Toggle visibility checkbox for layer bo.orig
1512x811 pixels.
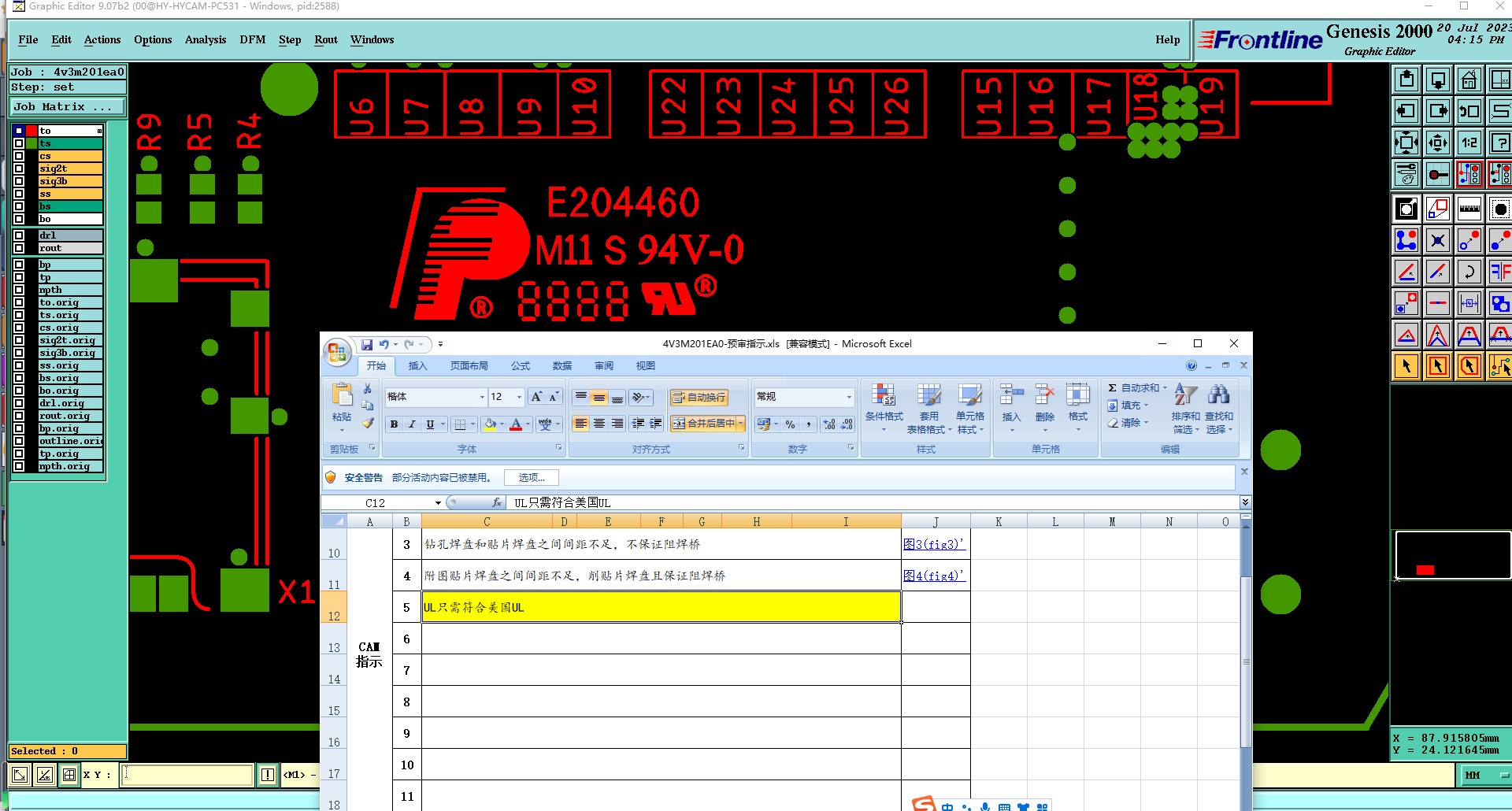tap(19, 391)
